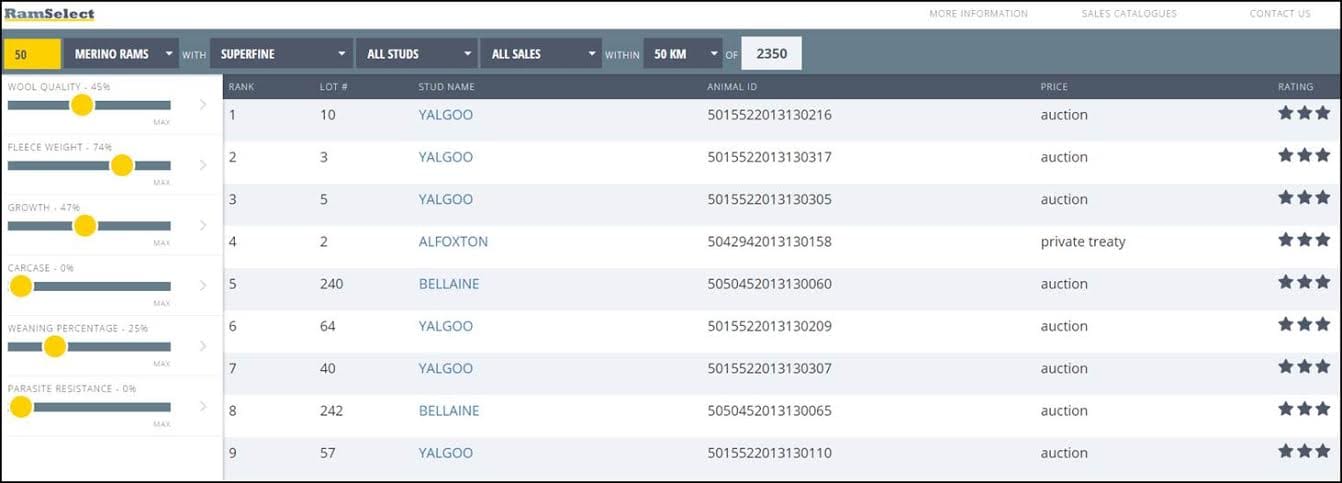Image resolution: width=1342 pixels, height=483 pixels.
Task: Expand the Carcase chevron arrow
Action: tap(203, 286)
